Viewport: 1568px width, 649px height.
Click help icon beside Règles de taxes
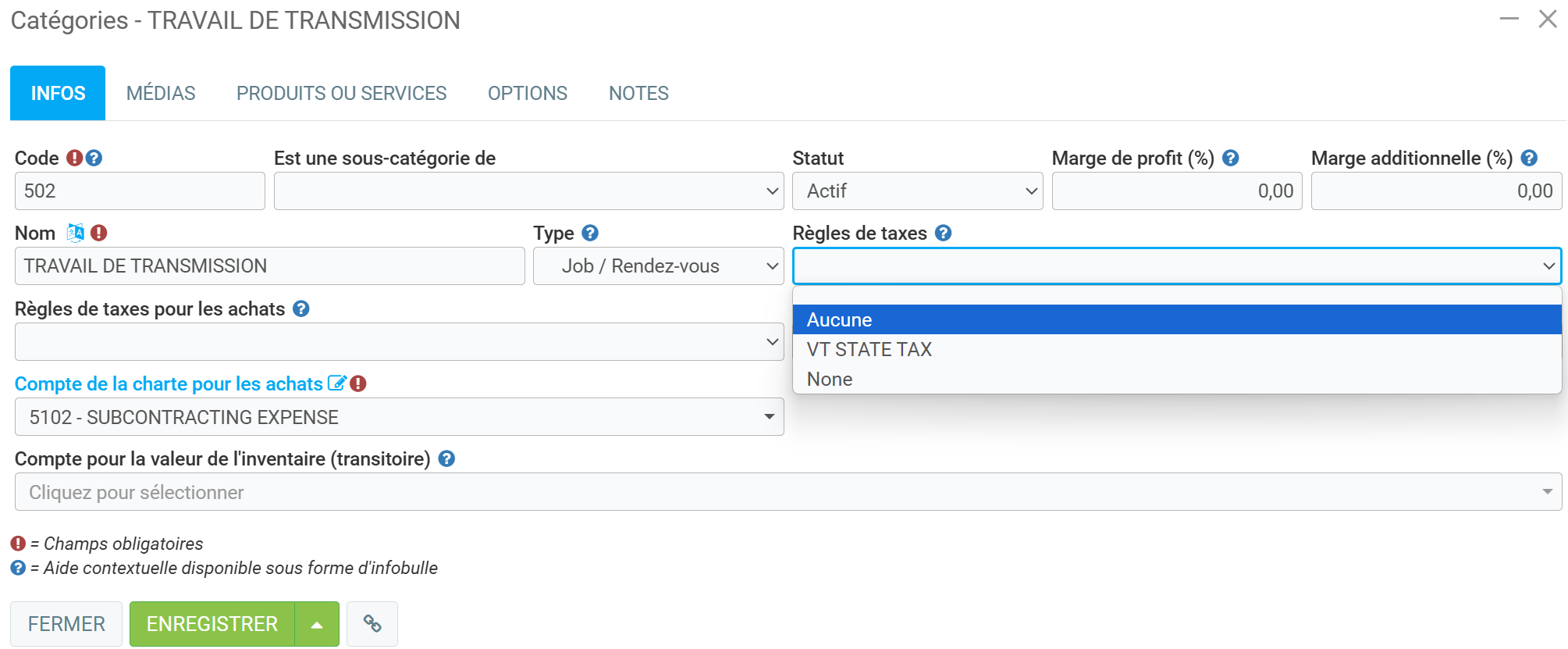pos(943,233)
